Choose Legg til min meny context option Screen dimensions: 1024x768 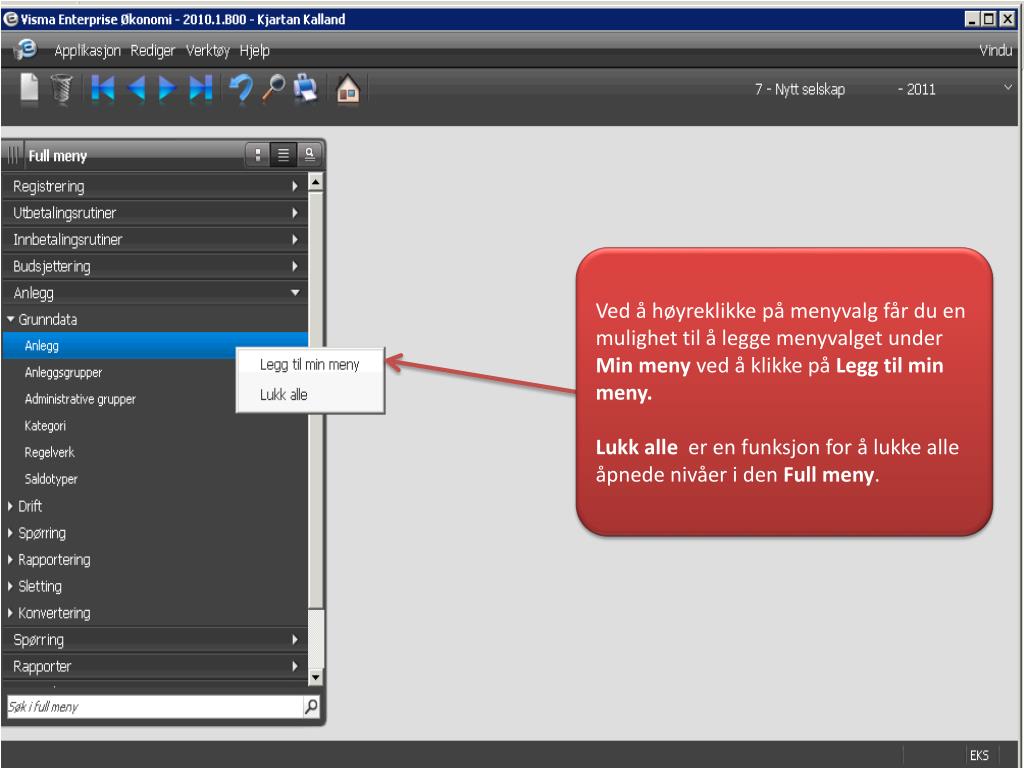coord(310,364)
